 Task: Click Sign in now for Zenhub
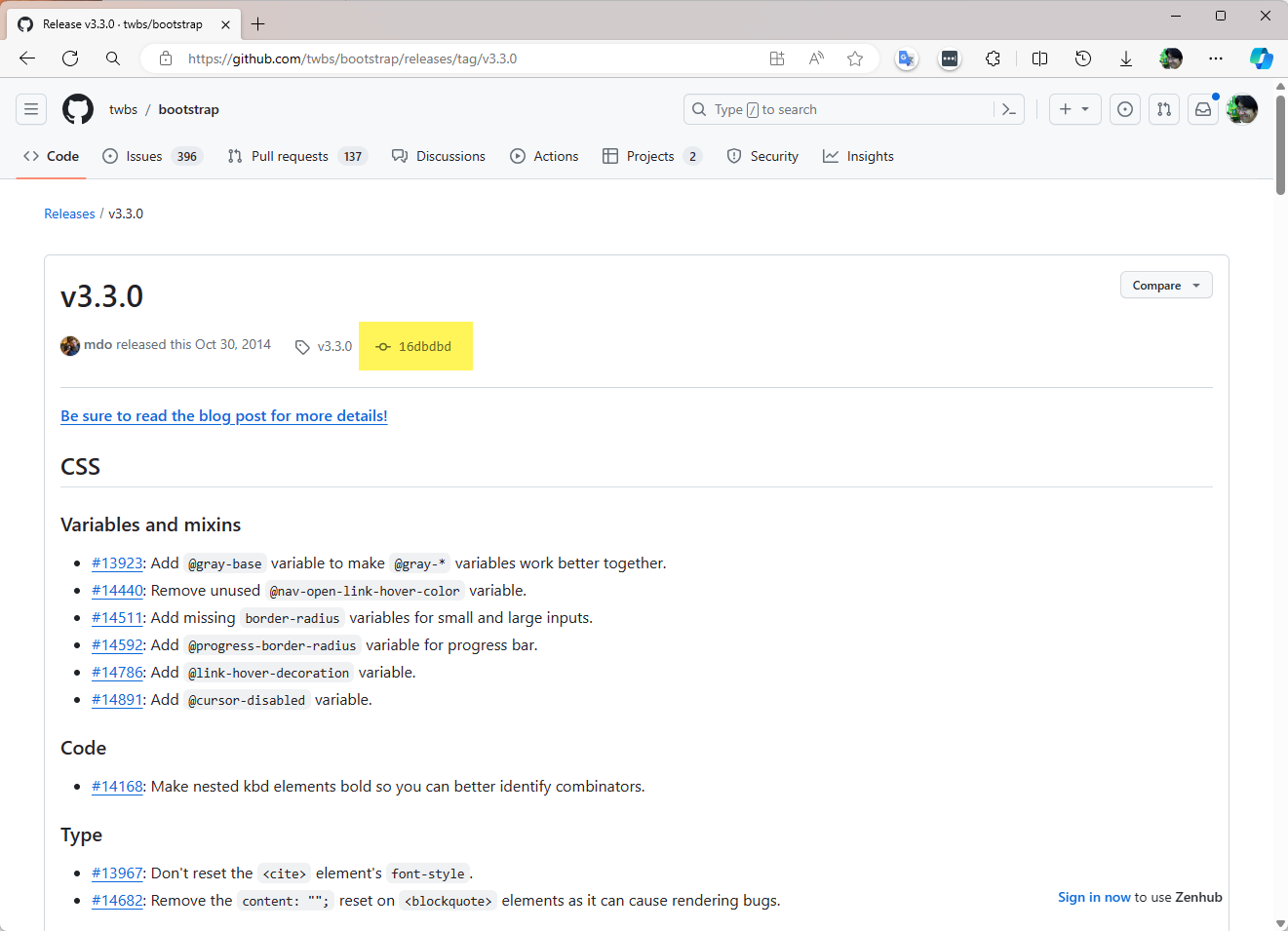pyautogui.click(x=1094, y=897)
